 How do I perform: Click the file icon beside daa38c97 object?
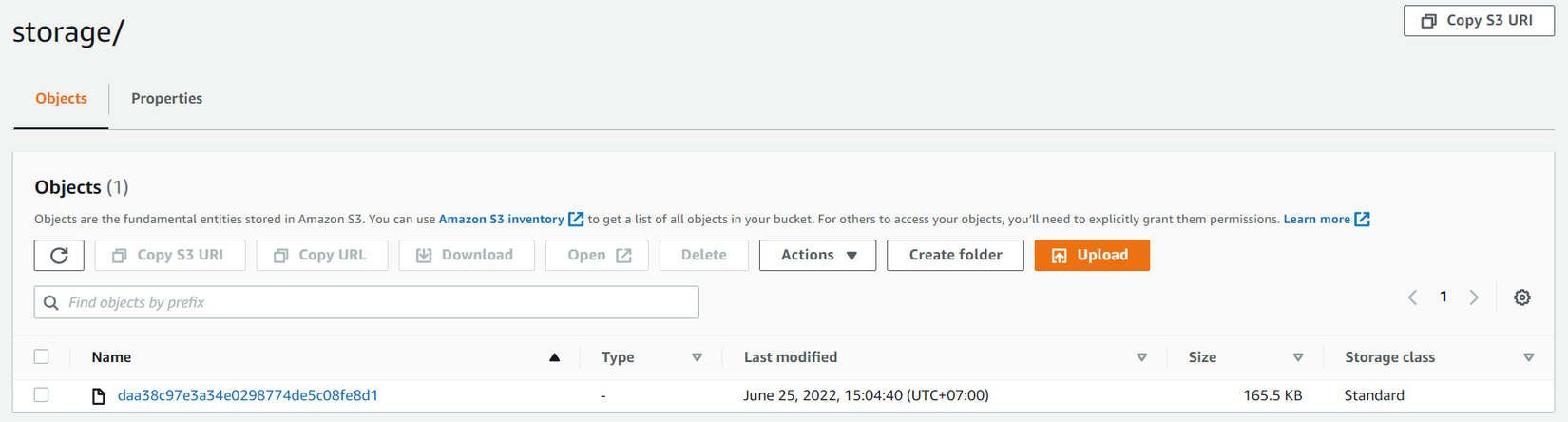[x=98, y=395]
